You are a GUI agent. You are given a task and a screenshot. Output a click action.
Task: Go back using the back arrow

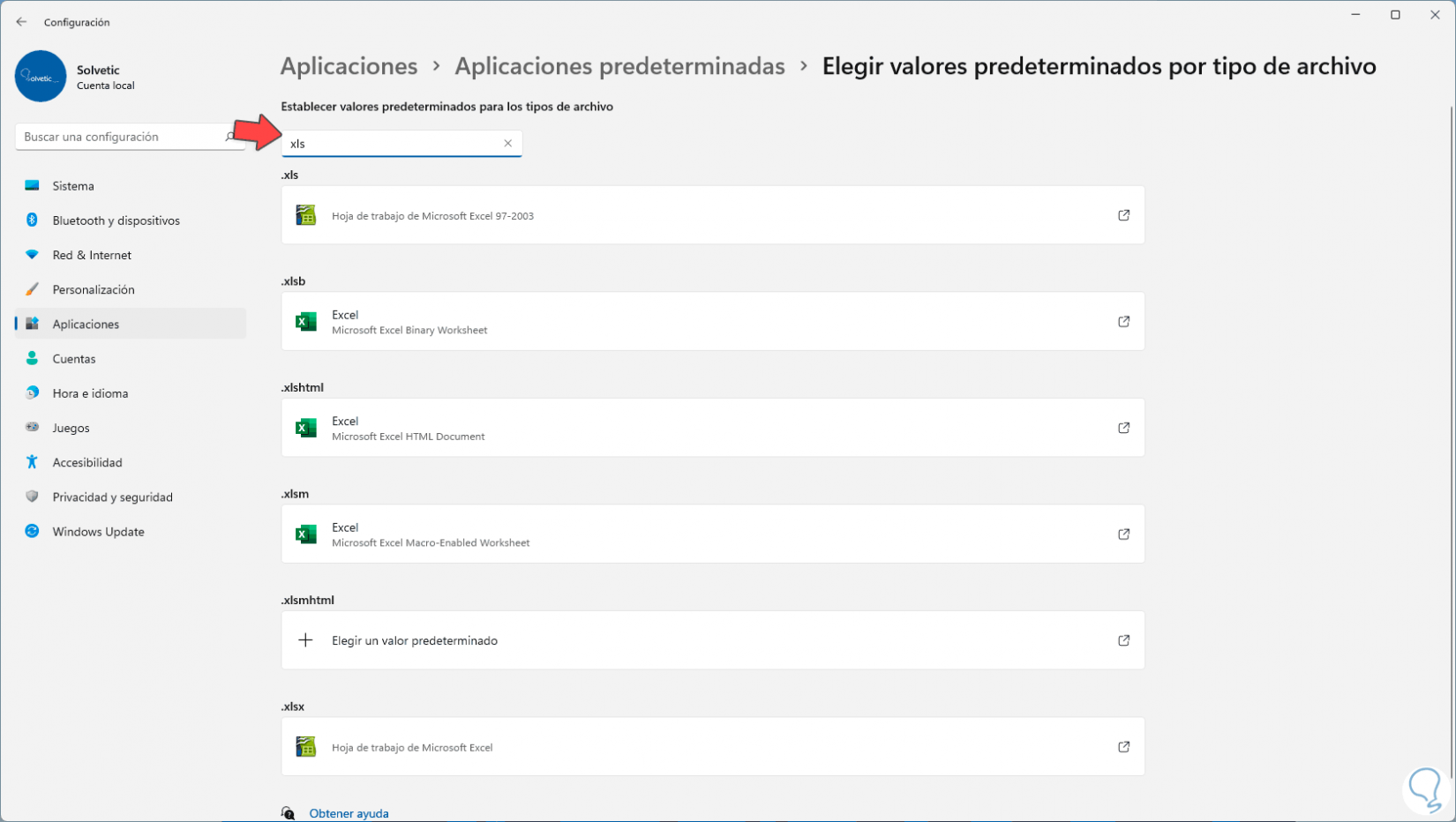pyautogui.click(x=21, y=22)
